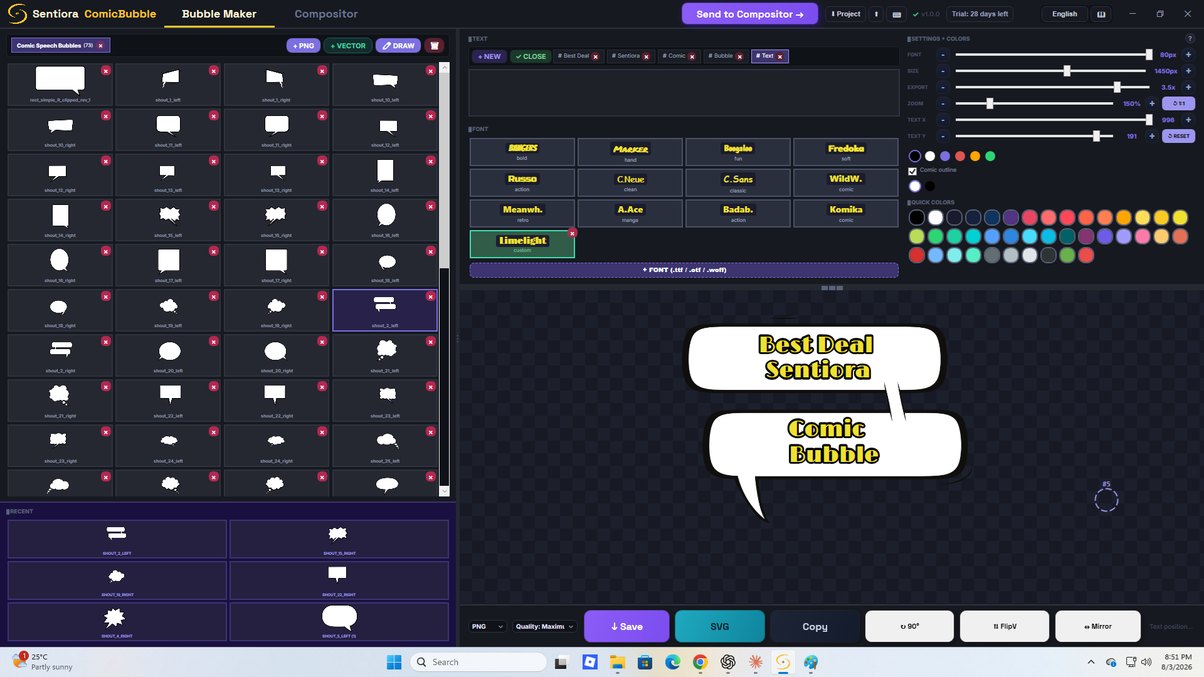1204x677 pixels.
Task: Select the SHOUT_15_RIGHT recent bubble
Action: [338, 539]
